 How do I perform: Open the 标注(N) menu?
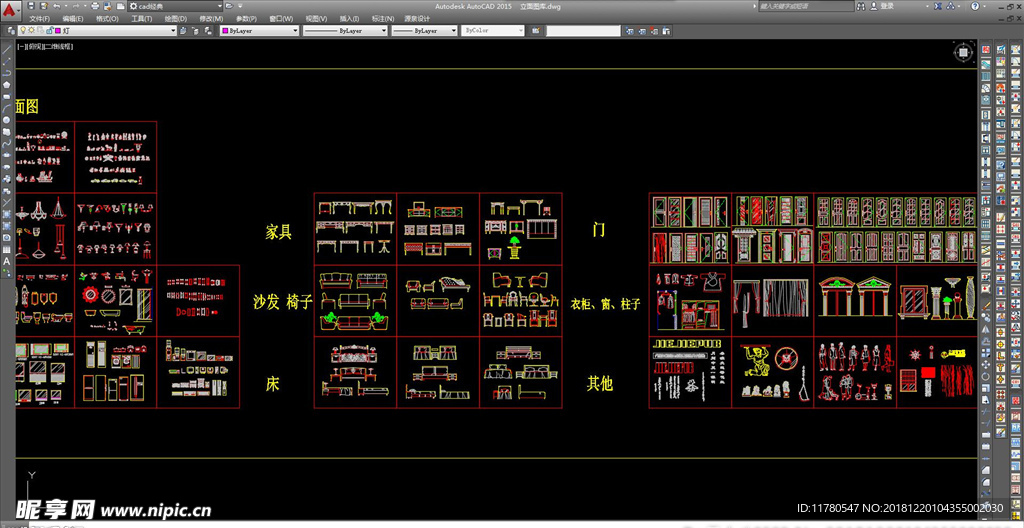[382, 19]
